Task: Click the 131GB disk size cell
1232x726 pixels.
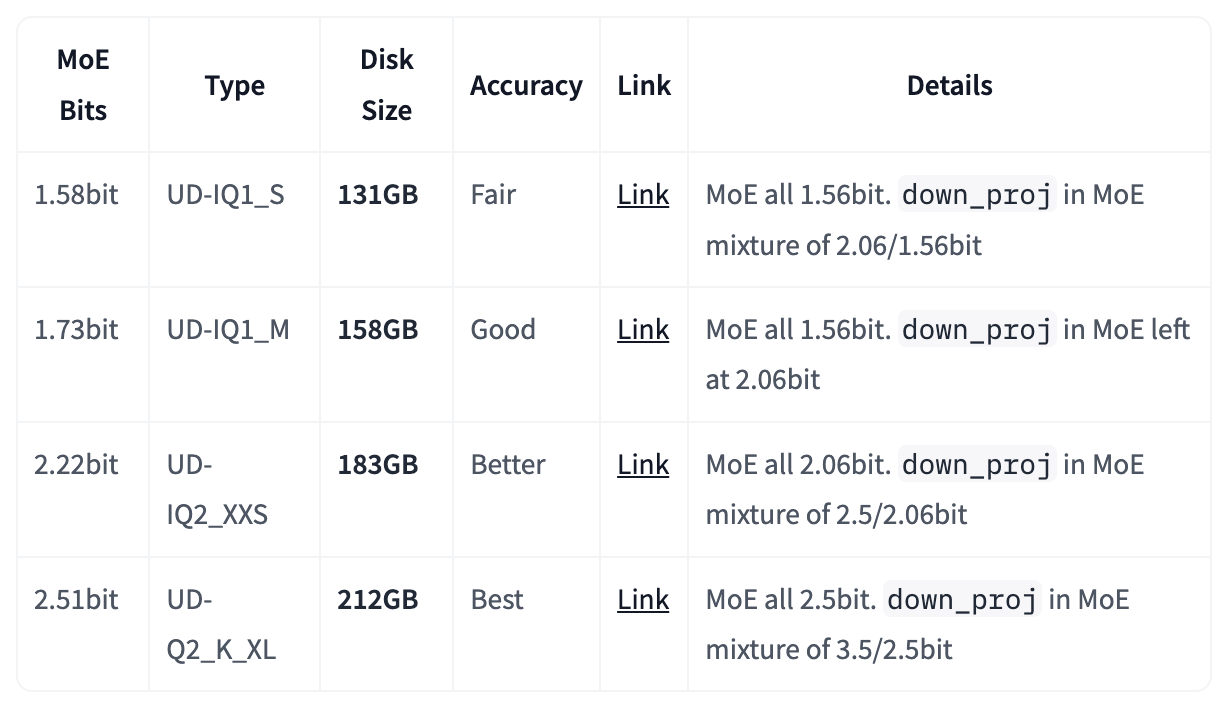Action: (x=378, y=195)
